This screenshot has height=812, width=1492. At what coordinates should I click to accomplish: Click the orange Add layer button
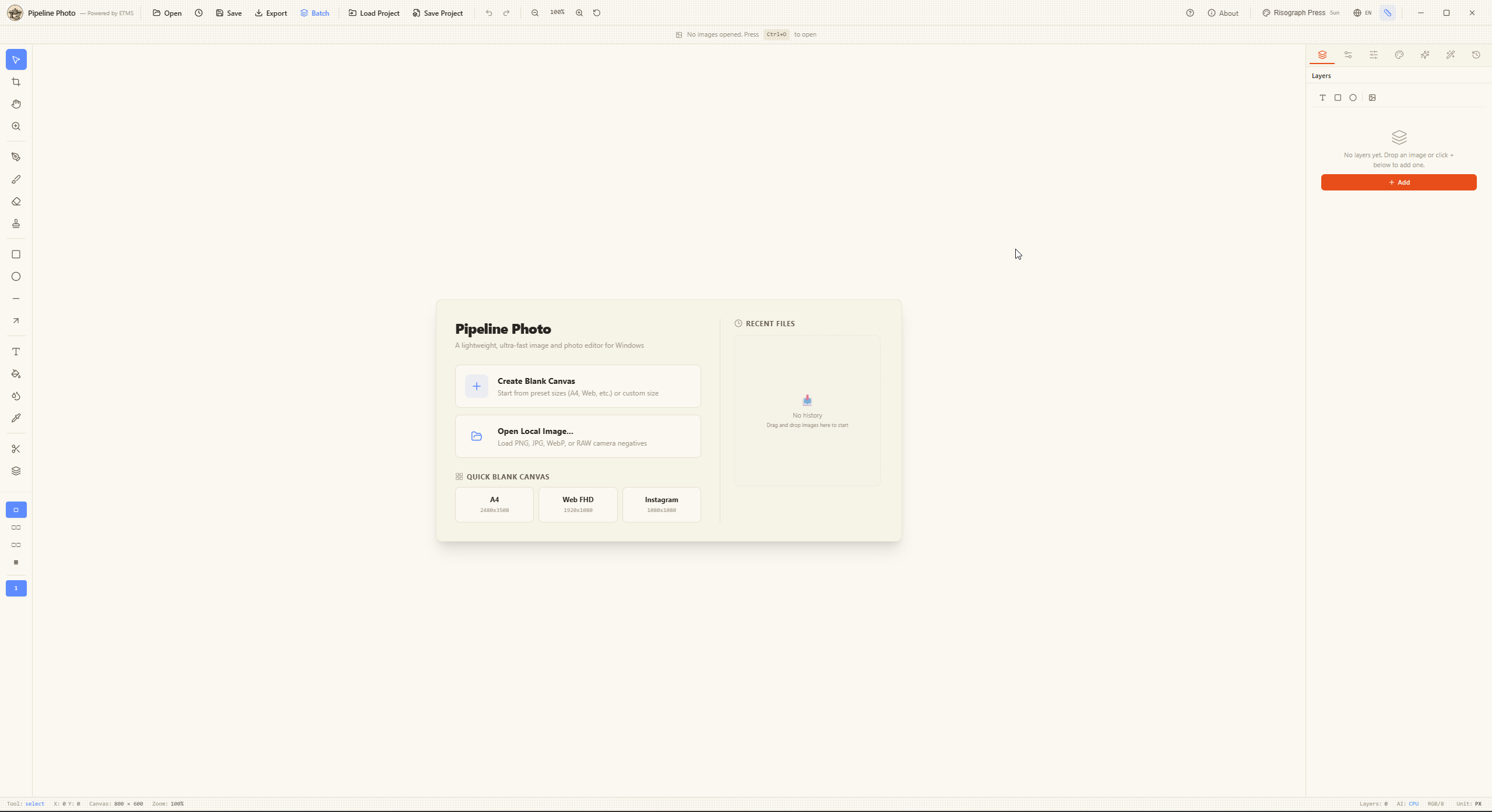coord(1399,182)
